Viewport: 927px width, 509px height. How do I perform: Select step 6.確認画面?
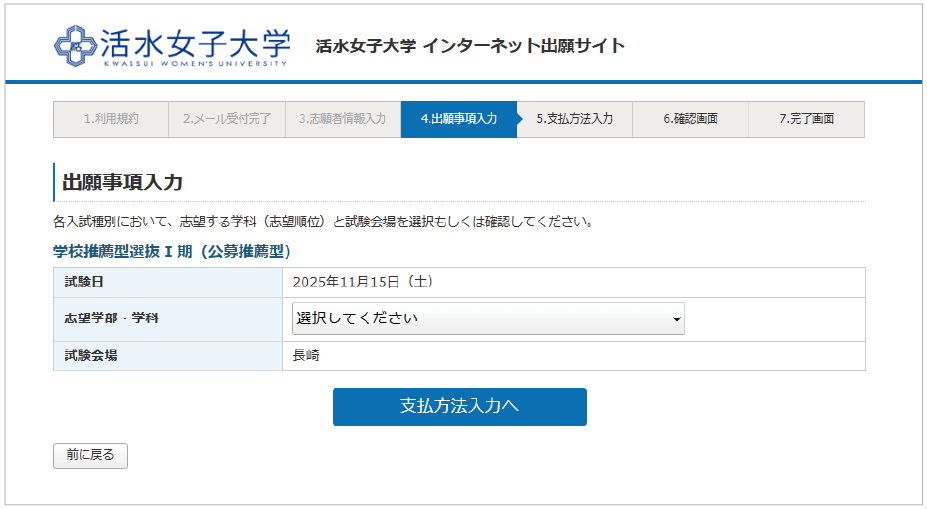[x=690, y=119]
